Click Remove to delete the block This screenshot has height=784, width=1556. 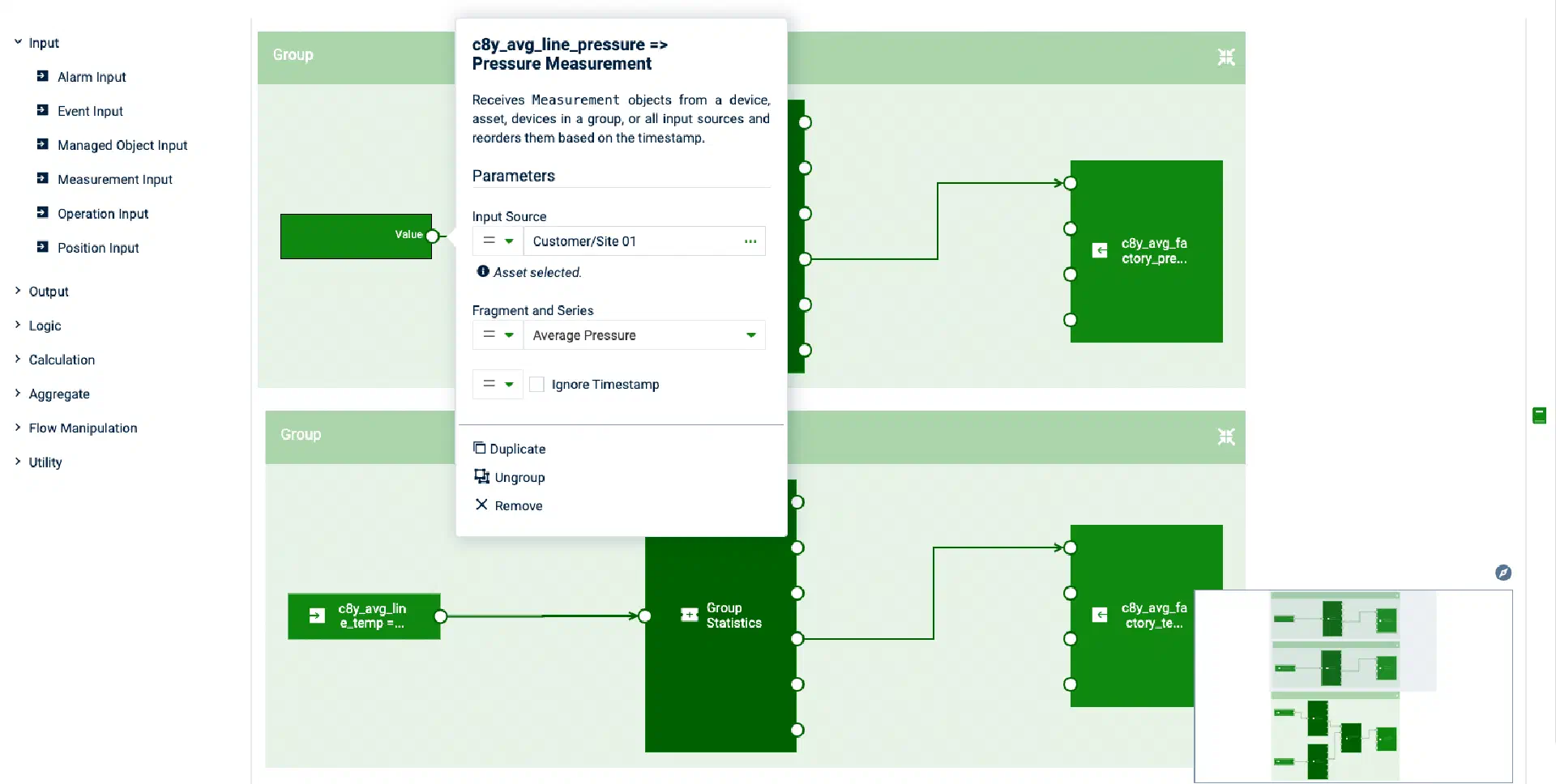pyautogui.click(x=518, y=505)
